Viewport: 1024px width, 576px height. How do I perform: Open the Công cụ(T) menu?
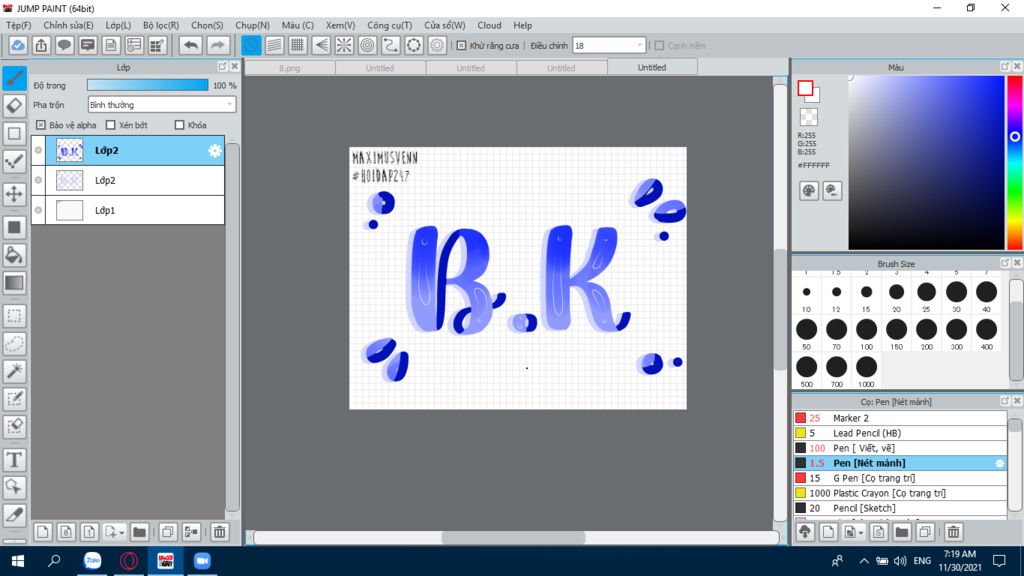point(389,25)
